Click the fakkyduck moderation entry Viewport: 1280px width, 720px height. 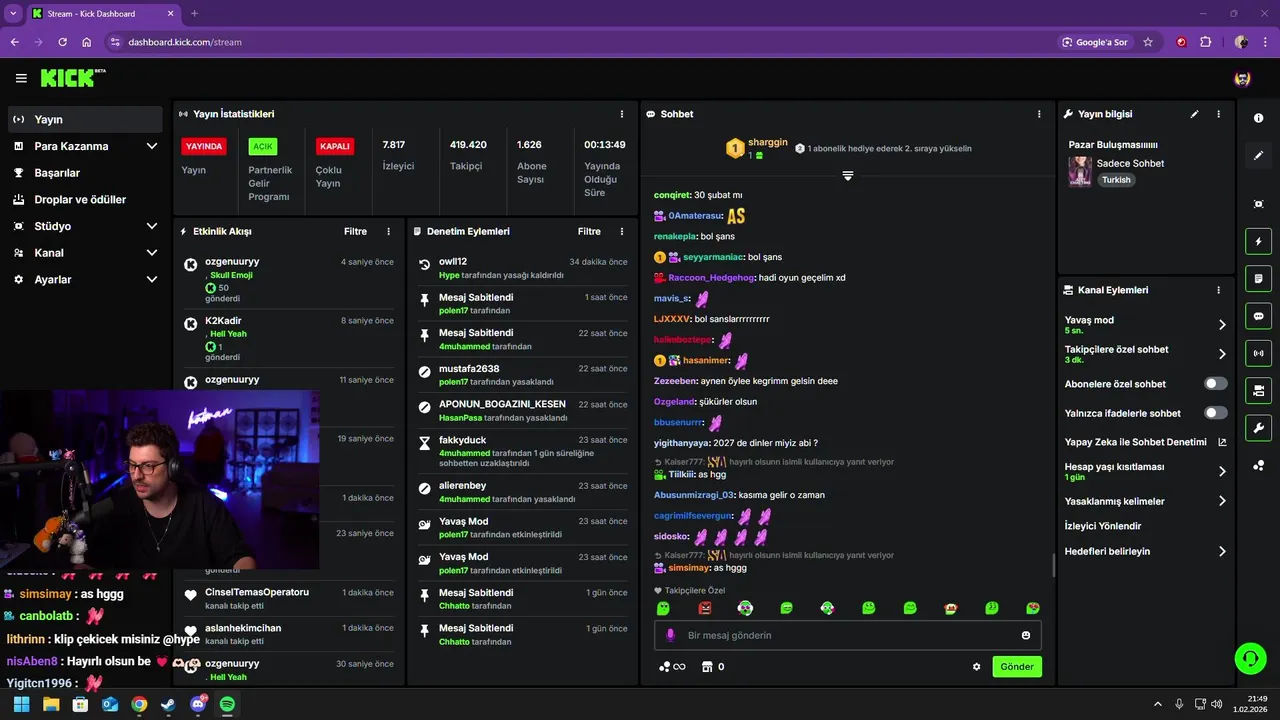click(522, 451)
